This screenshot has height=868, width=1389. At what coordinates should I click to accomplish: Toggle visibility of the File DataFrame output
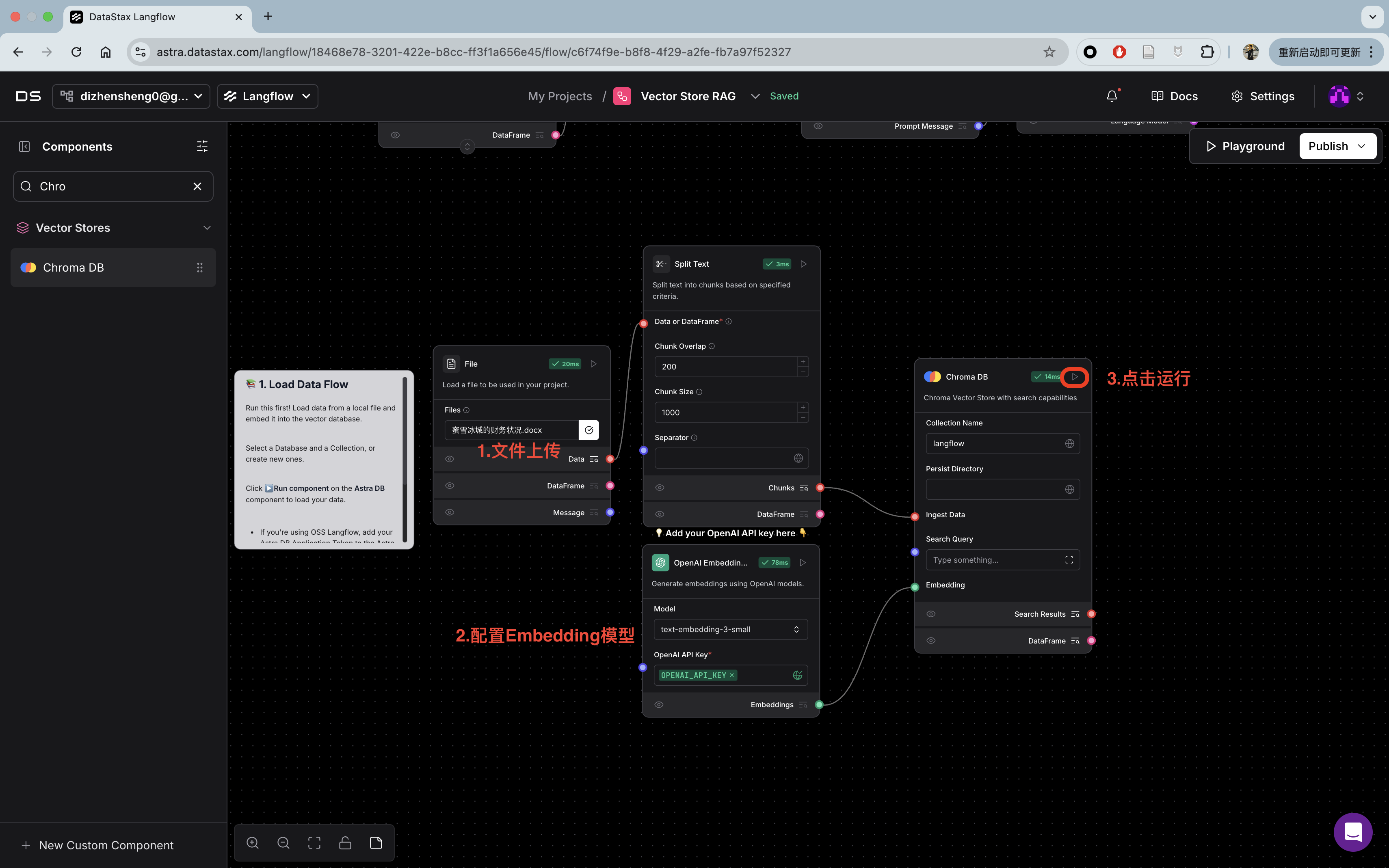450,486
